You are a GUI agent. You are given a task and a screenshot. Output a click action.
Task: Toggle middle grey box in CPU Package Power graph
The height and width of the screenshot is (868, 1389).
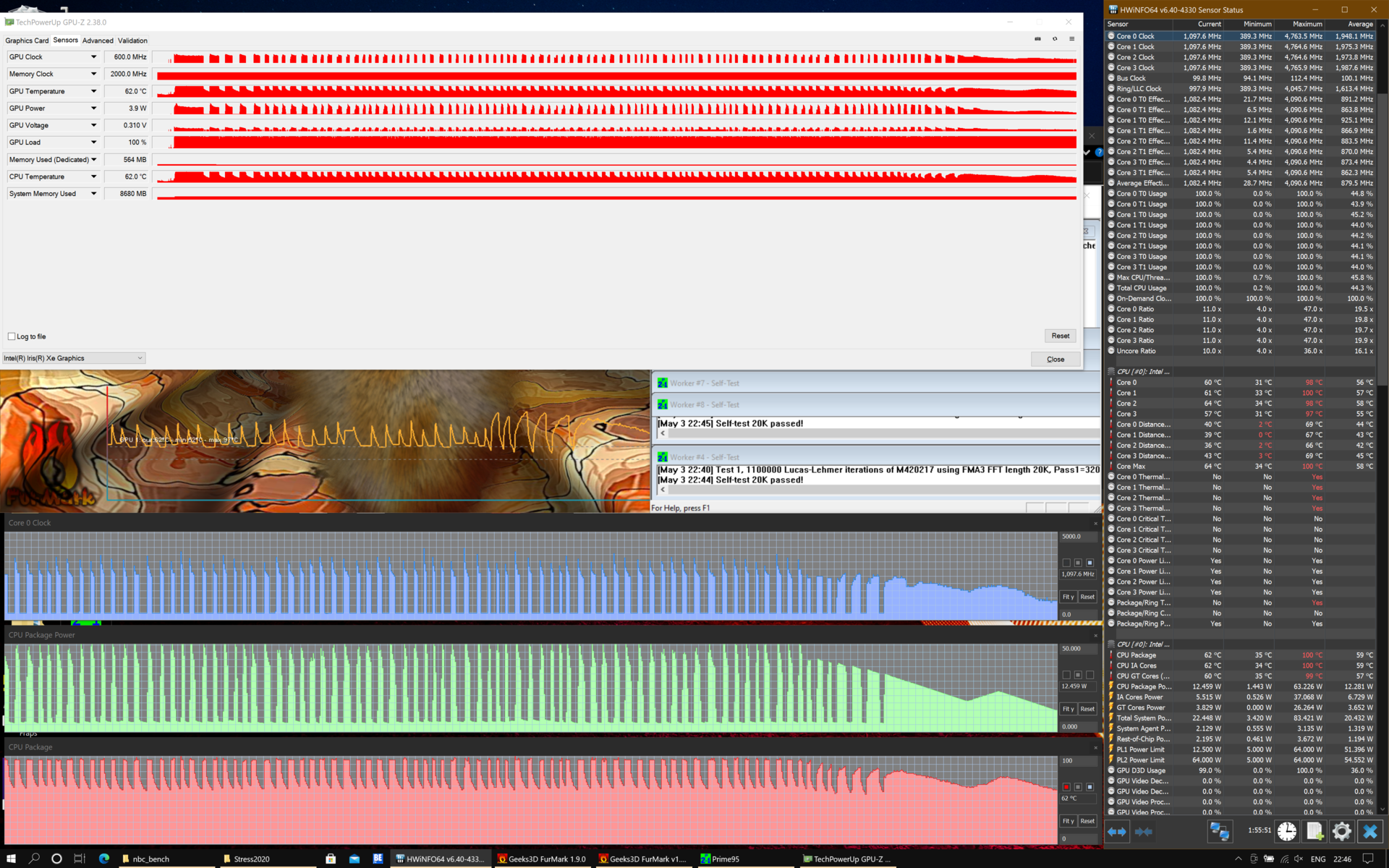(x=1078, y=675)
